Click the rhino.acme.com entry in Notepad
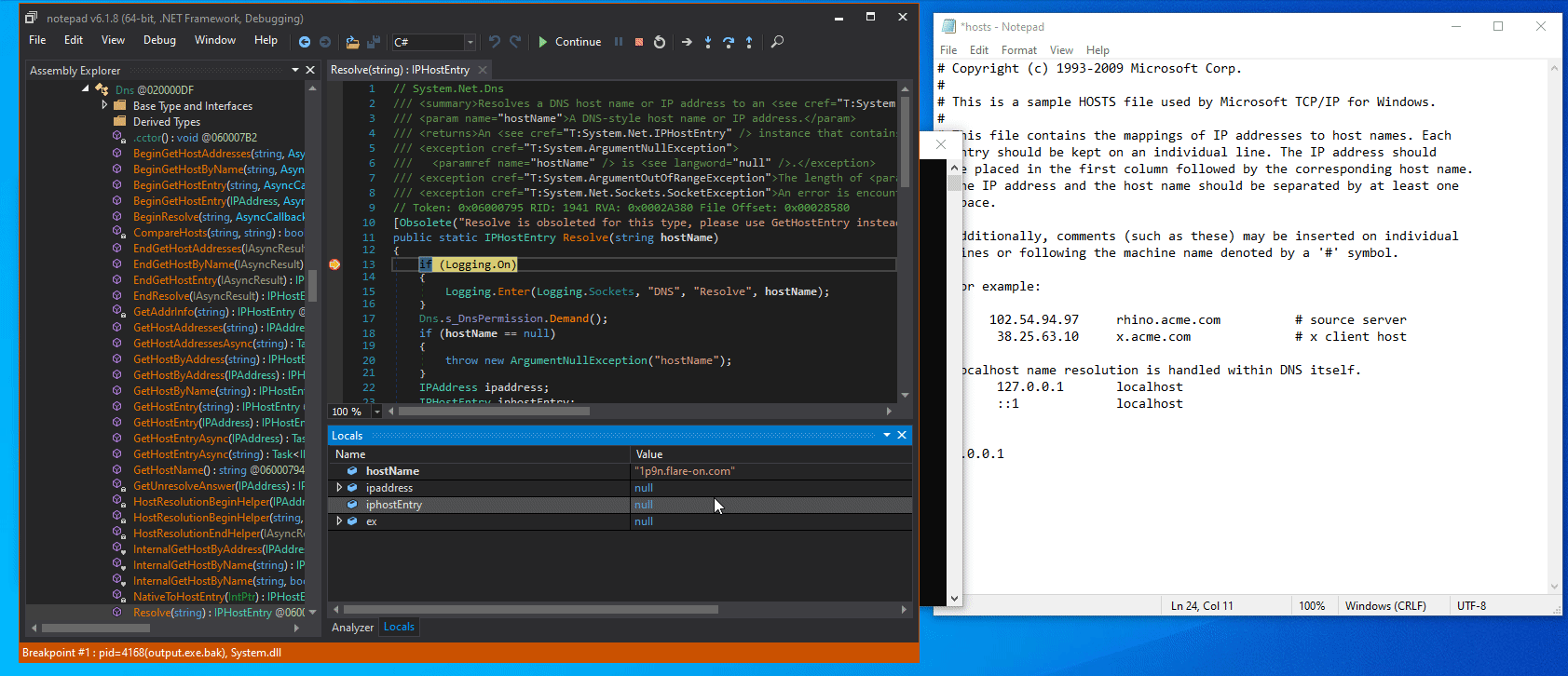This screenshot has width=1568, height=676. (x=1168, y=319)
